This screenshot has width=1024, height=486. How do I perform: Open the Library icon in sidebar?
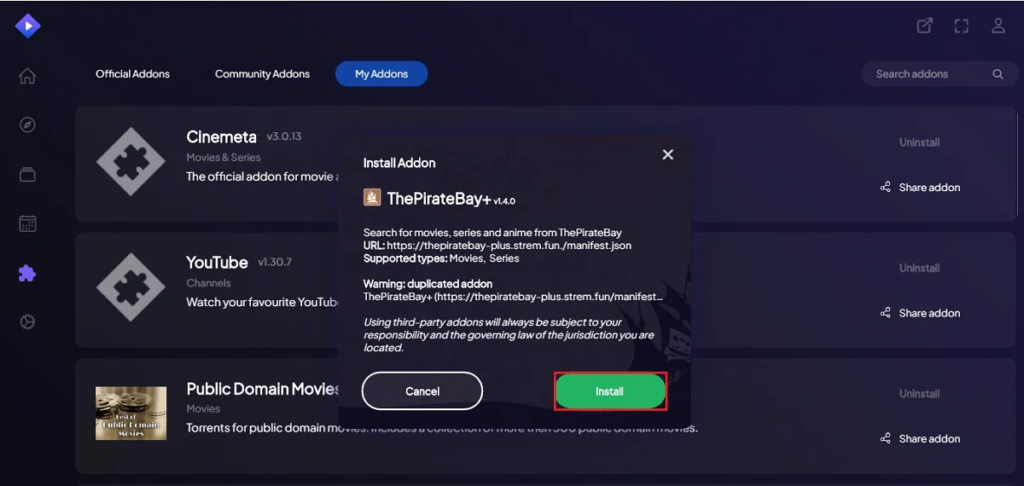pyautogui.click(x=27, y=175)
